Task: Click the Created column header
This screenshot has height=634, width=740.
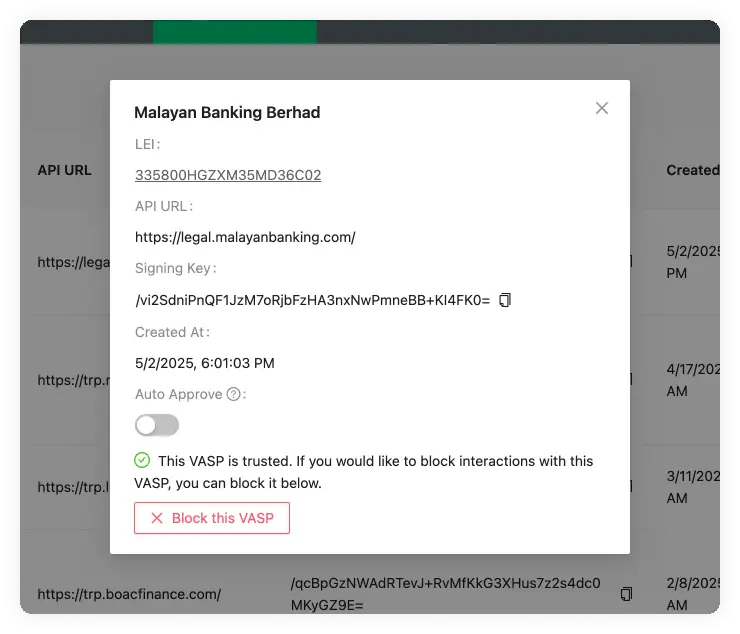Action: [x=692, y=170]
